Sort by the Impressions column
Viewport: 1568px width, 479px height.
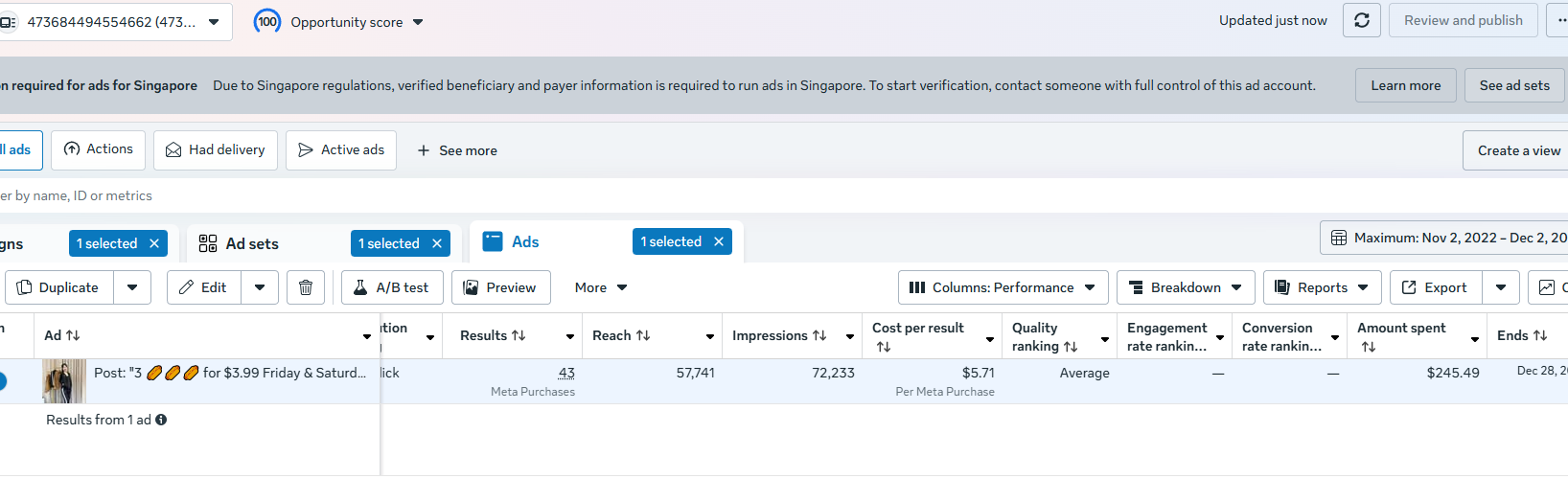click(779, 335)
